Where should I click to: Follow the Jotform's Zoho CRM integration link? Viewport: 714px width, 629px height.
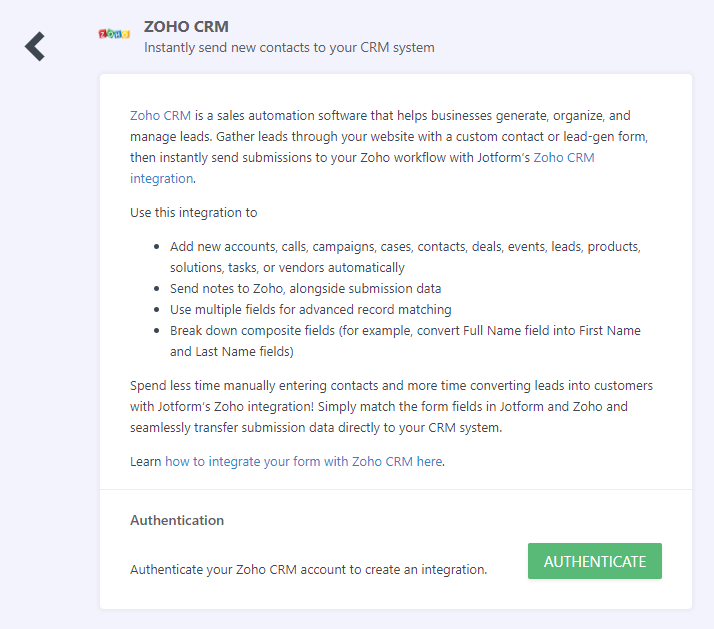[x=564, y=158]
